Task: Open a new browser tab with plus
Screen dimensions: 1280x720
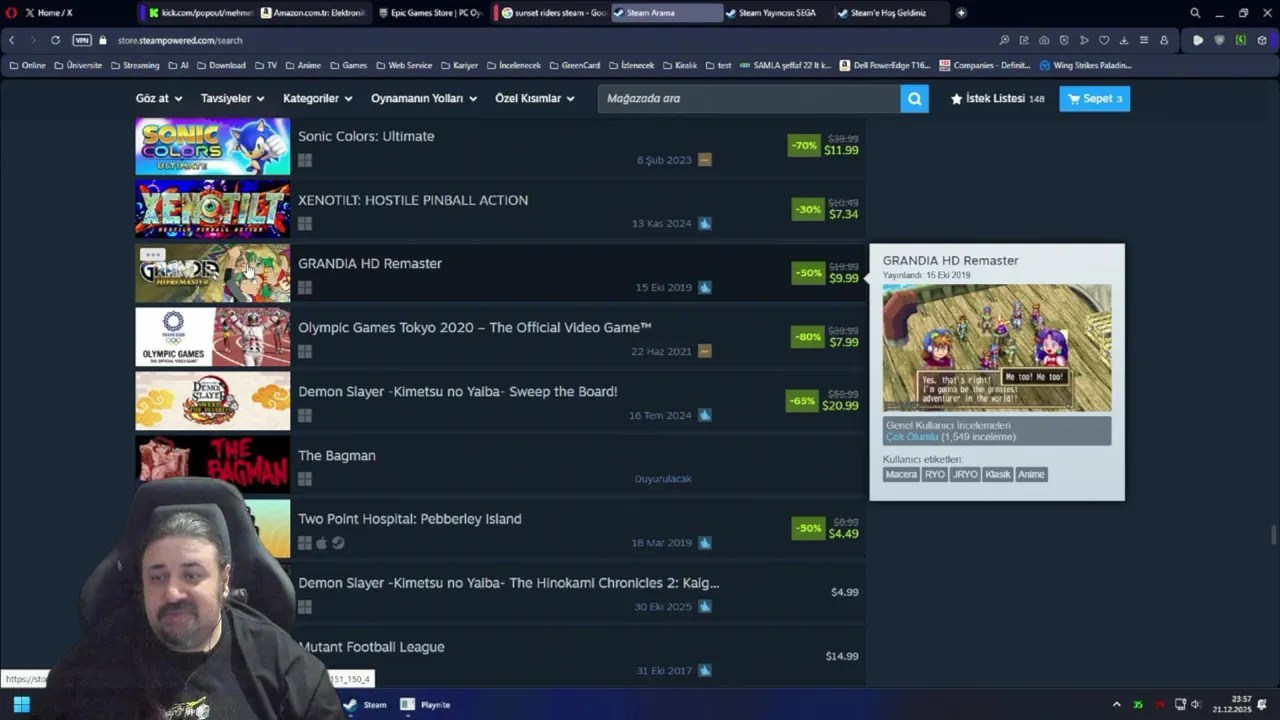Action: point(961,13)
